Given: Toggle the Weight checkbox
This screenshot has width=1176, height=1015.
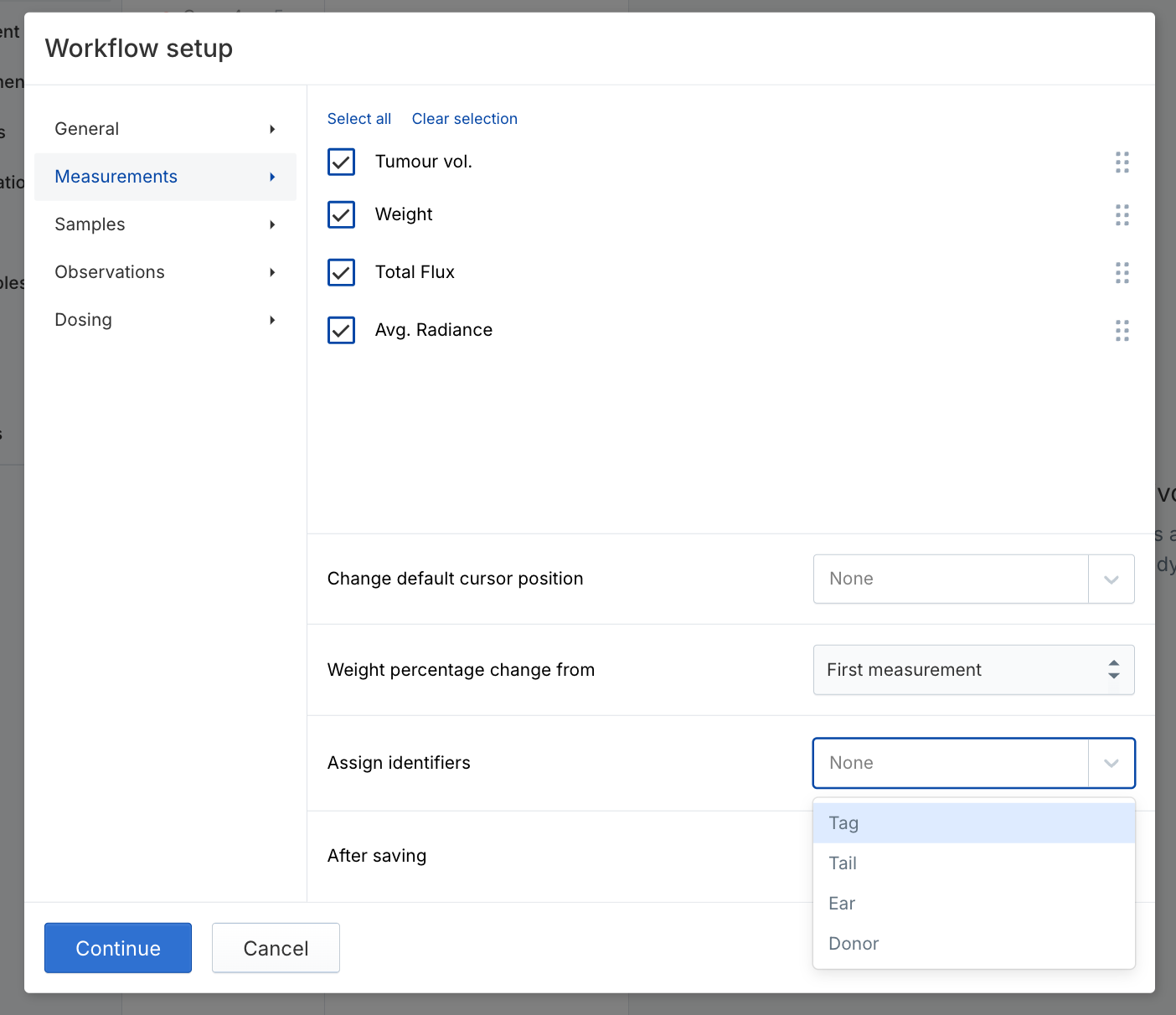Looking at the screenshot, I should [x=341, y=214].
